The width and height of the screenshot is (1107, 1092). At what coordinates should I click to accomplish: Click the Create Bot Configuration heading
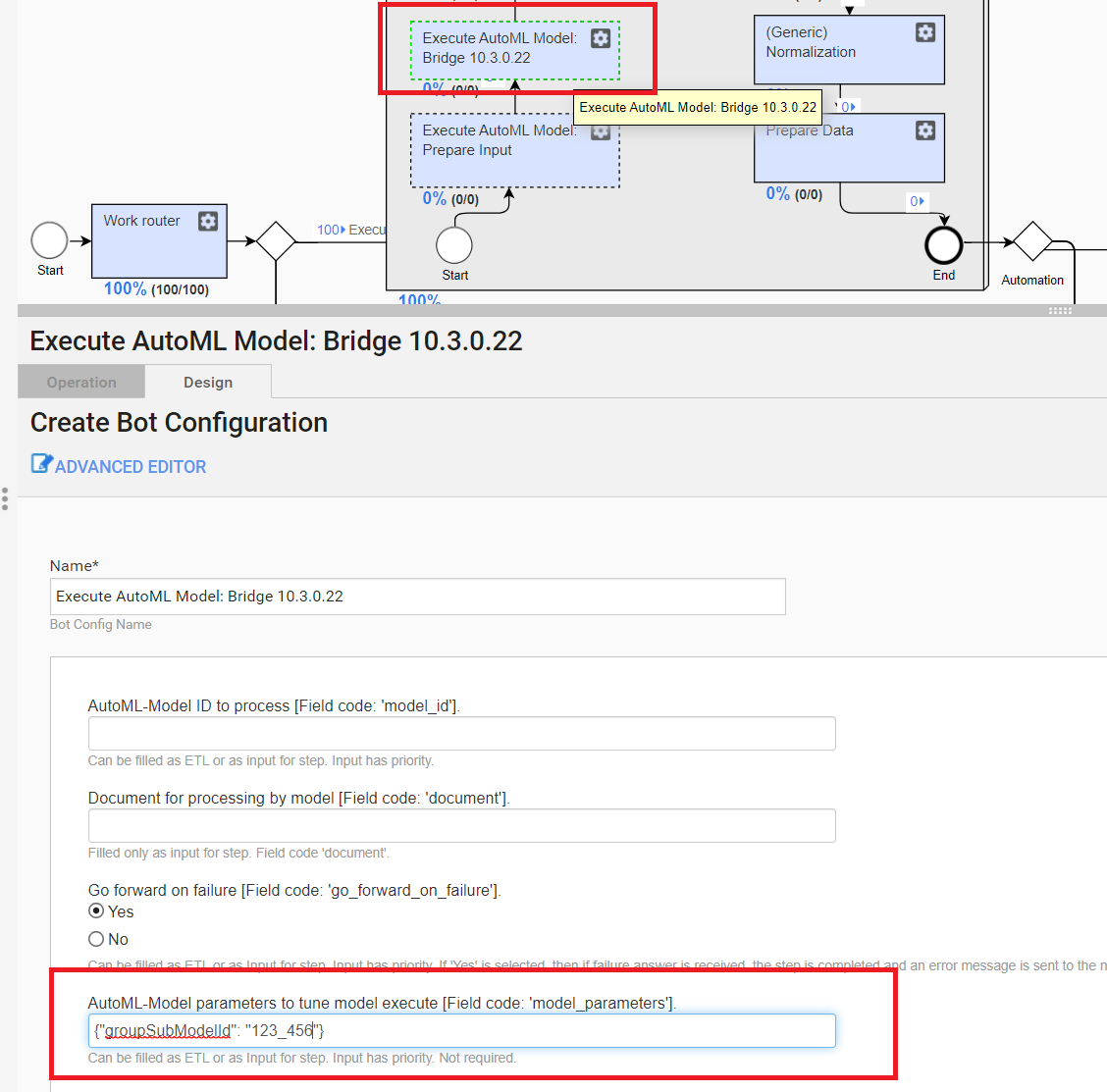[x=179, y=422]
